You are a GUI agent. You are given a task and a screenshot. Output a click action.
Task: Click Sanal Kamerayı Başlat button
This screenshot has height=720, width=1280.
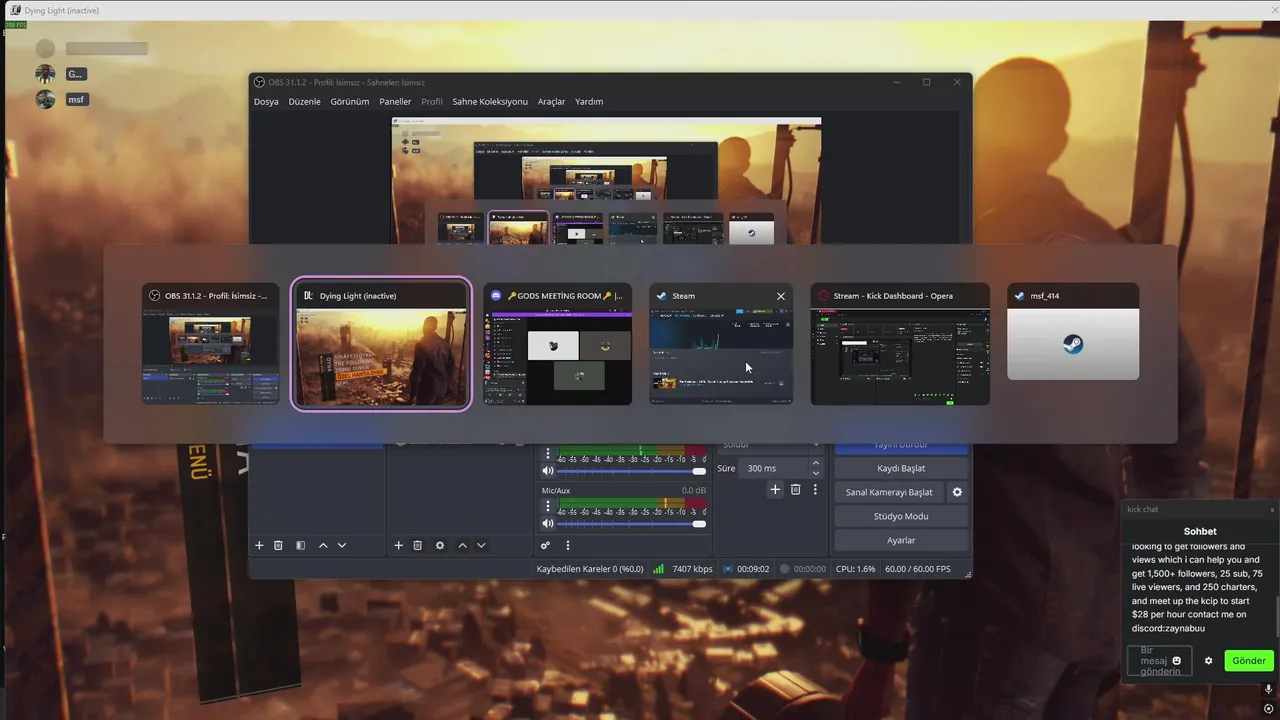tap(889, 492)
